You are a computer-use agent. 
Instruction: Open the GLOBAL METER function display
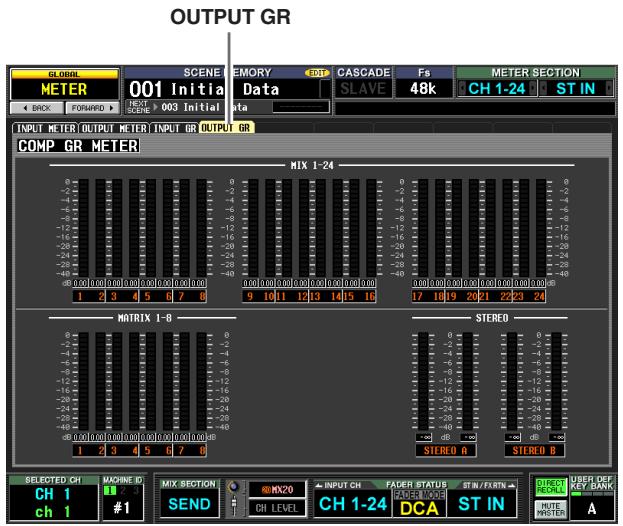point(64,85)
